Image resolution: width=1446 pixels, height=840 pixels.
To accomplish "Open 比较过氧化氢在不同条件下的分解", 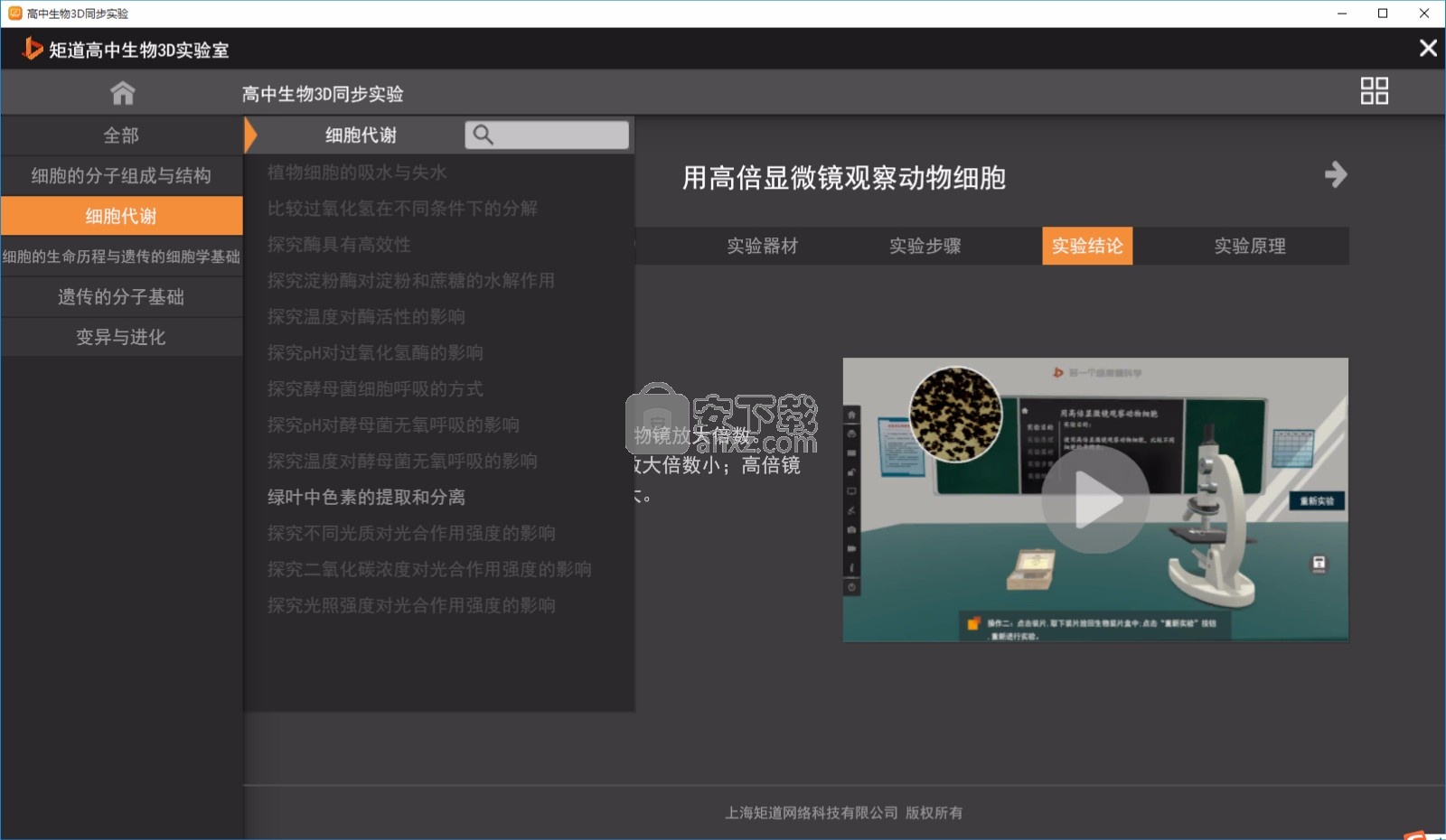I will click(x=402, y=209).
